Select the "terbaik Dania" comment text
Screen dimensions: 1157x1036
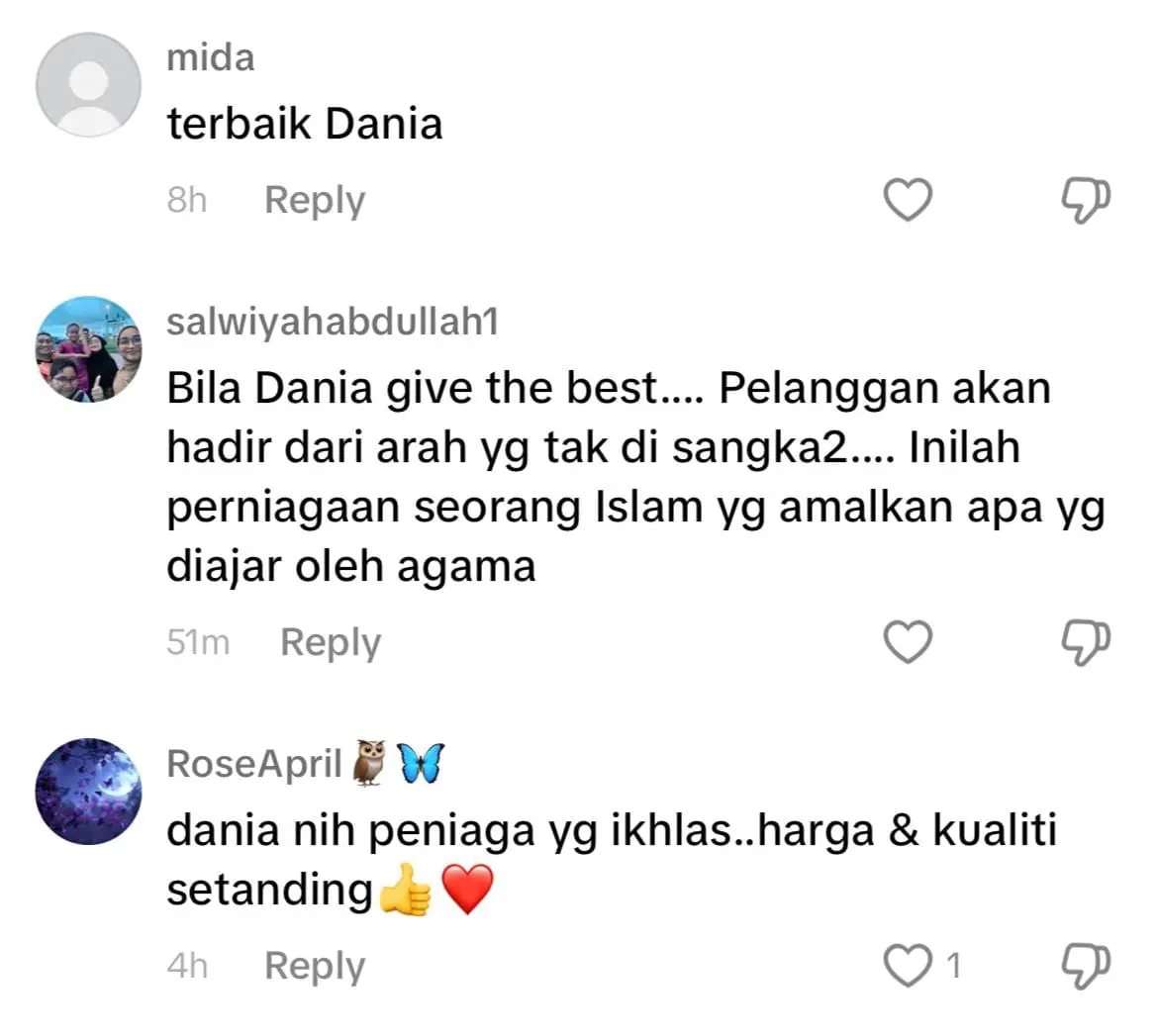[305, 124]
